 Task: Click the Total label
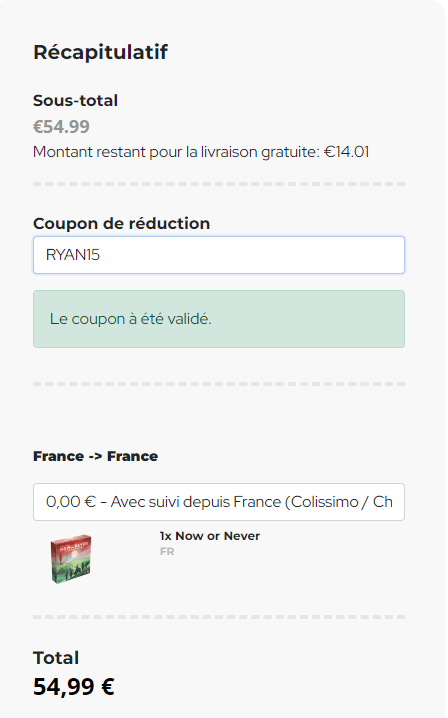pyautogui.click(x=56, y=658)
